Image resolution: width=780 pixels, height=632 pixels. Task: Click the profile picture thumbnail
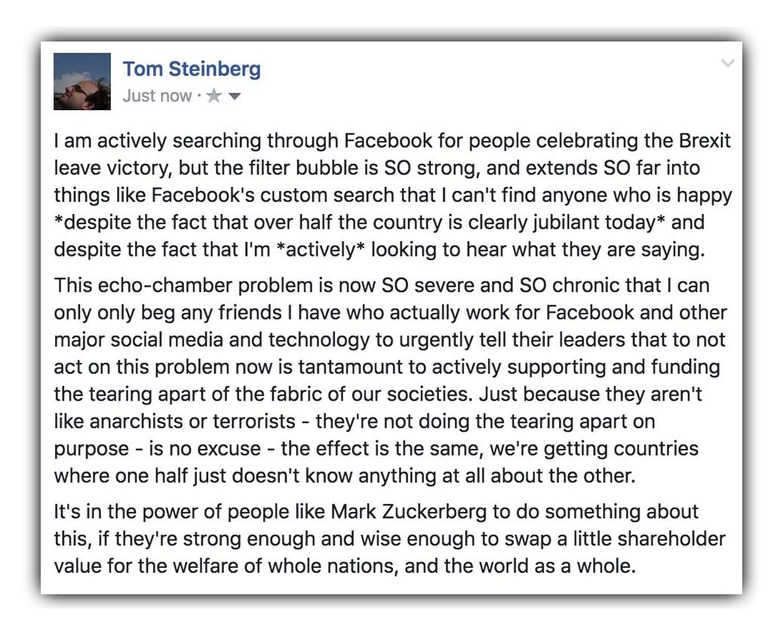[81, 81]
